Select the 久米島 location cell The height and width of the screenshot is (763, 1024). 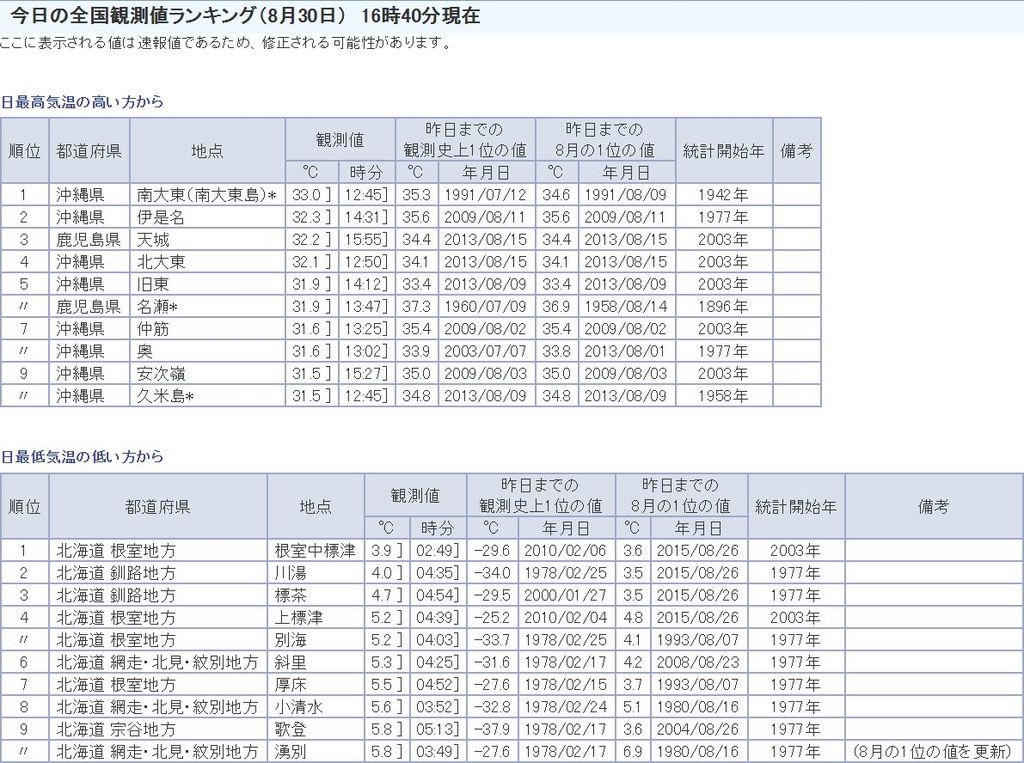pos(164,396)
